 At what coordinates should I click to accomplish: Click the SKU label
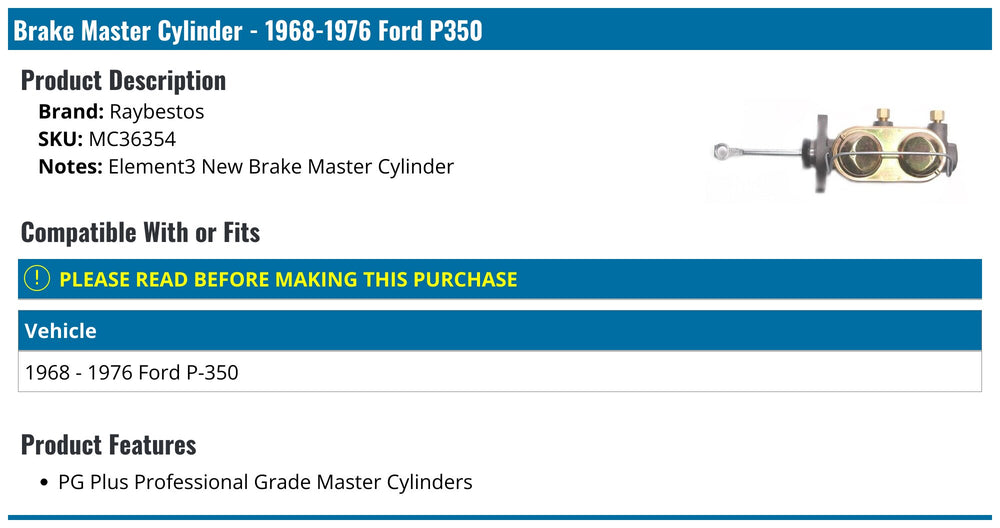click(61, 139)
